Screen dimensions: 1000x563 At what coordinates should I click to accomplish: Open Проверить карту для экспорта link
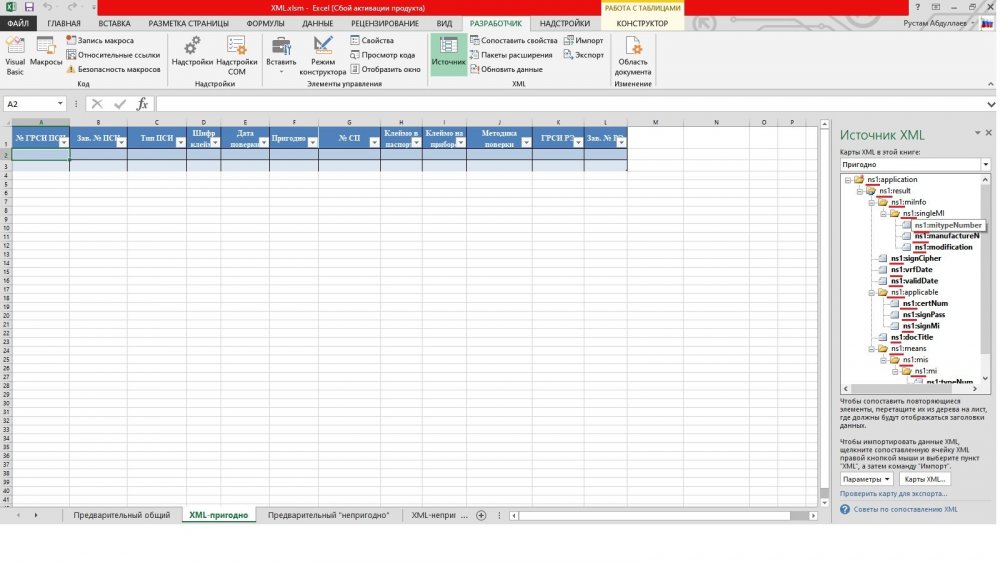(x=893, y=494)
